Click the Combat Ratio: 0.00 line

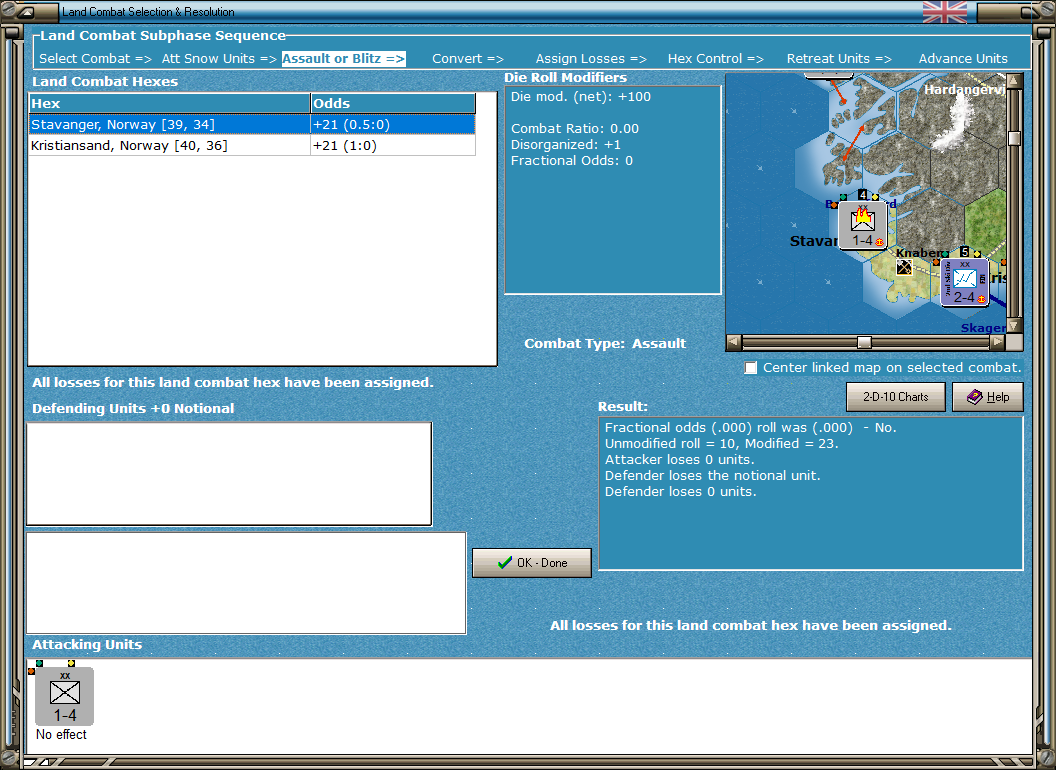[x=574, y=129]
